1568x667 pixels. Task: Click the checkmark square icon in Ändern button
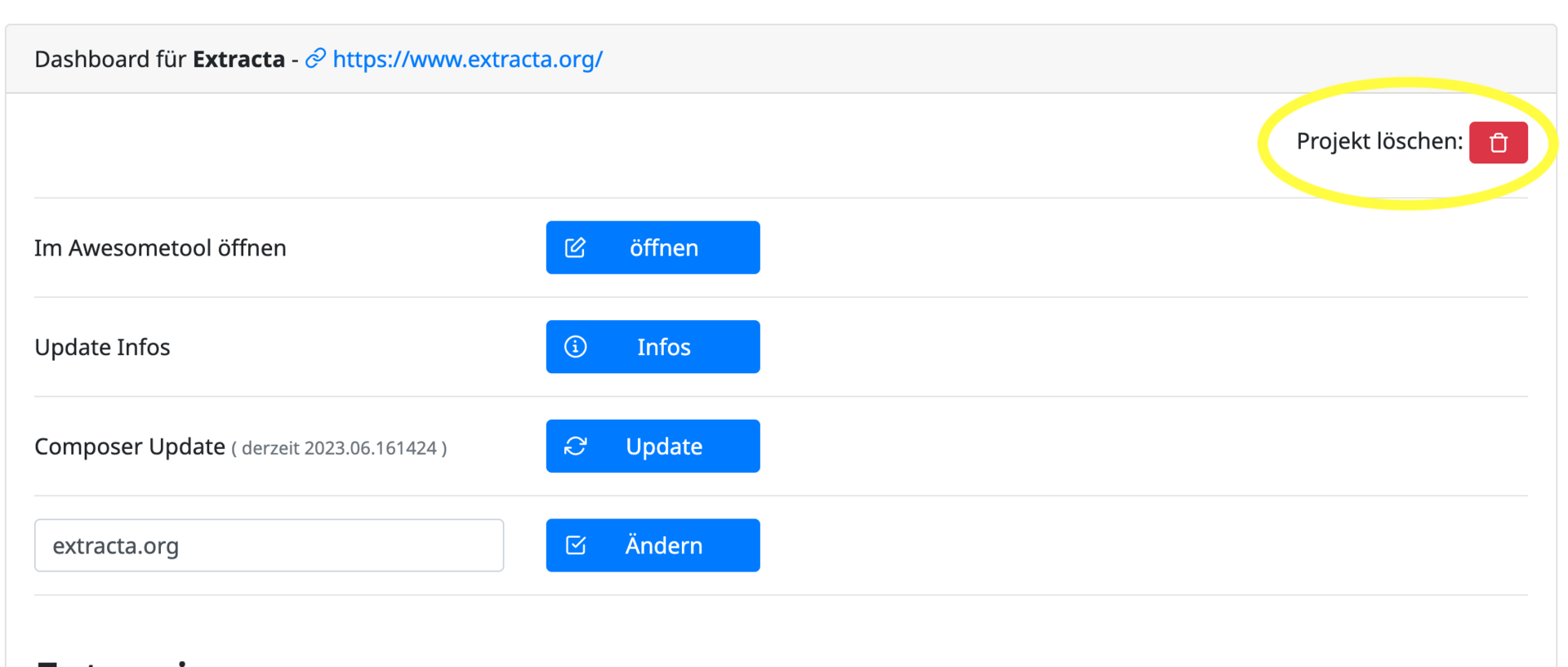pyautogui.click(x=576, y=545)
